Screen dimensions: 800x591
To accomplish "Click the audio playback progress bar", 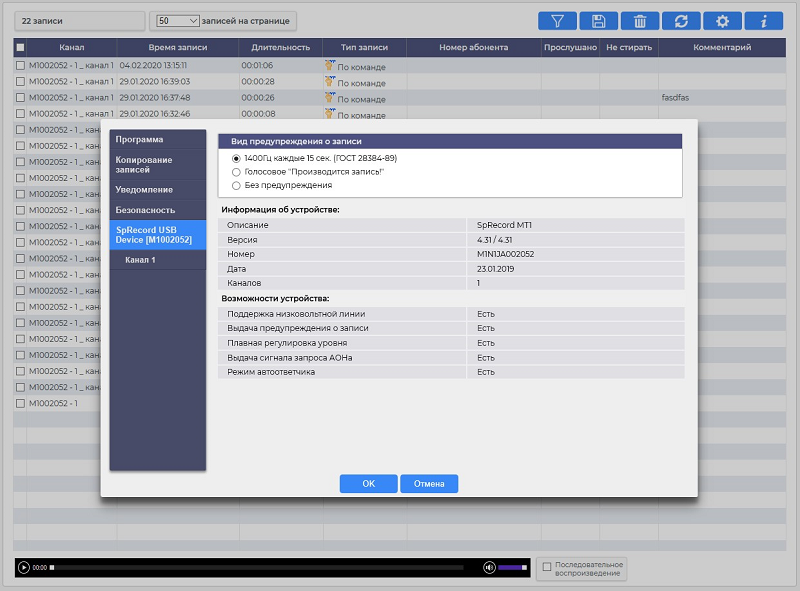I will click(257, 568).
